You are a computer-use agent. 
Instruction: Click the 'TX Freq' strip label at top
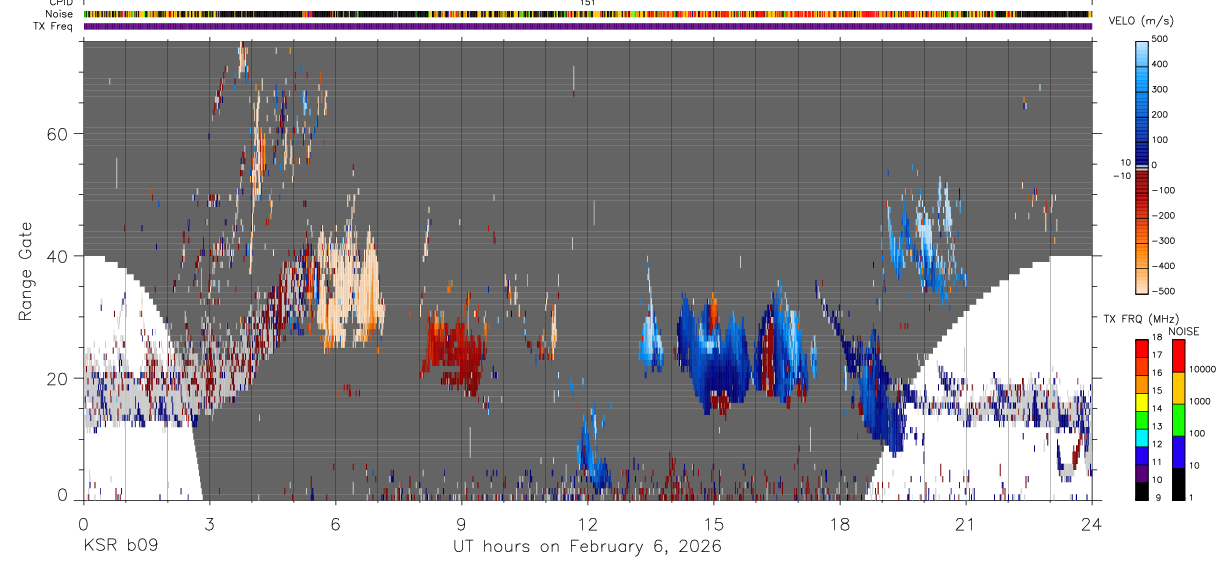click(x=54, y=26)
